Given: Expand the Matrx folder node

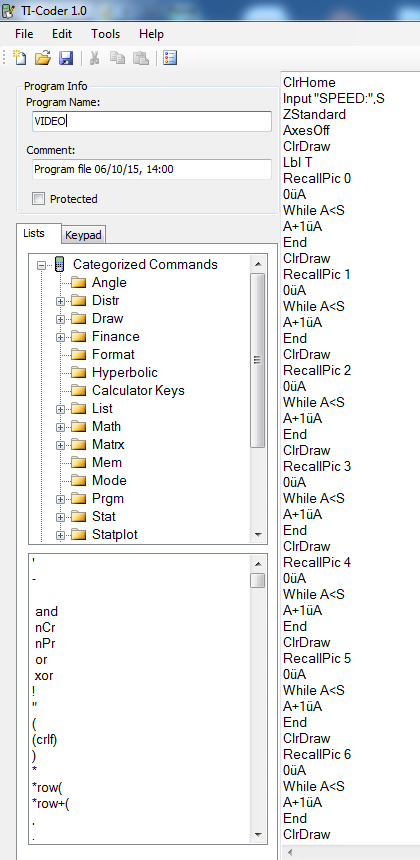Looking at the screenshot, I should 60,445.
